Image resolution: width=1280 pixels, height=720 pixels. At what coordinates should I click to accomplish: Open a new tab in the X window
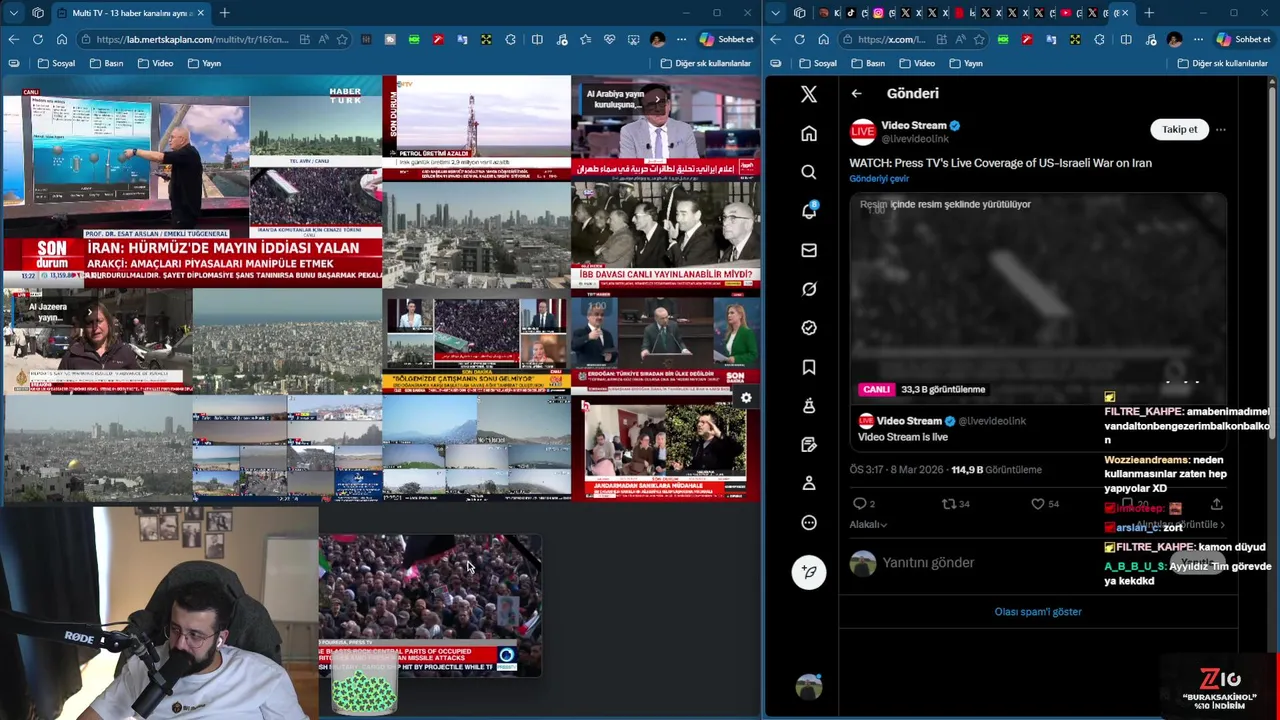coord(1148,13)
